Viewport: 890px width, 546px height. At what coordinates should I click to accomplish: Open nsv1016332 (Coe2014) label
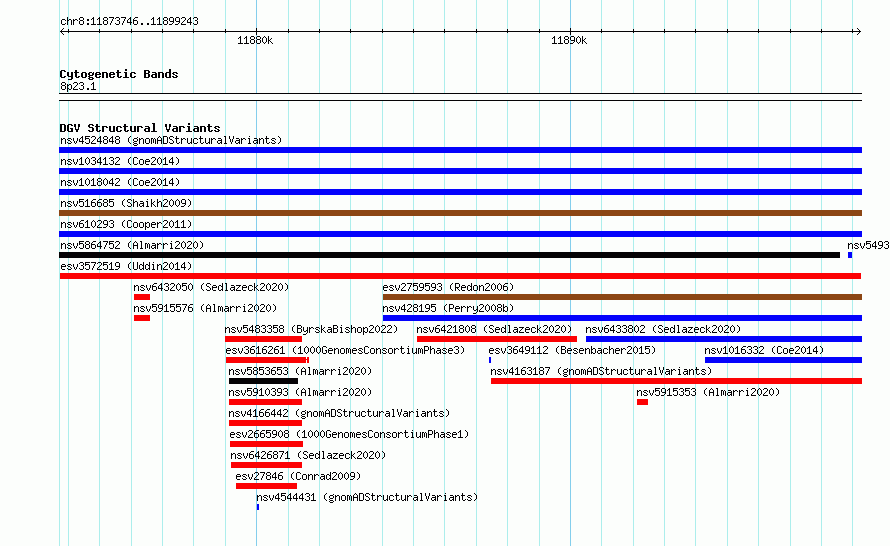point(764,350)
